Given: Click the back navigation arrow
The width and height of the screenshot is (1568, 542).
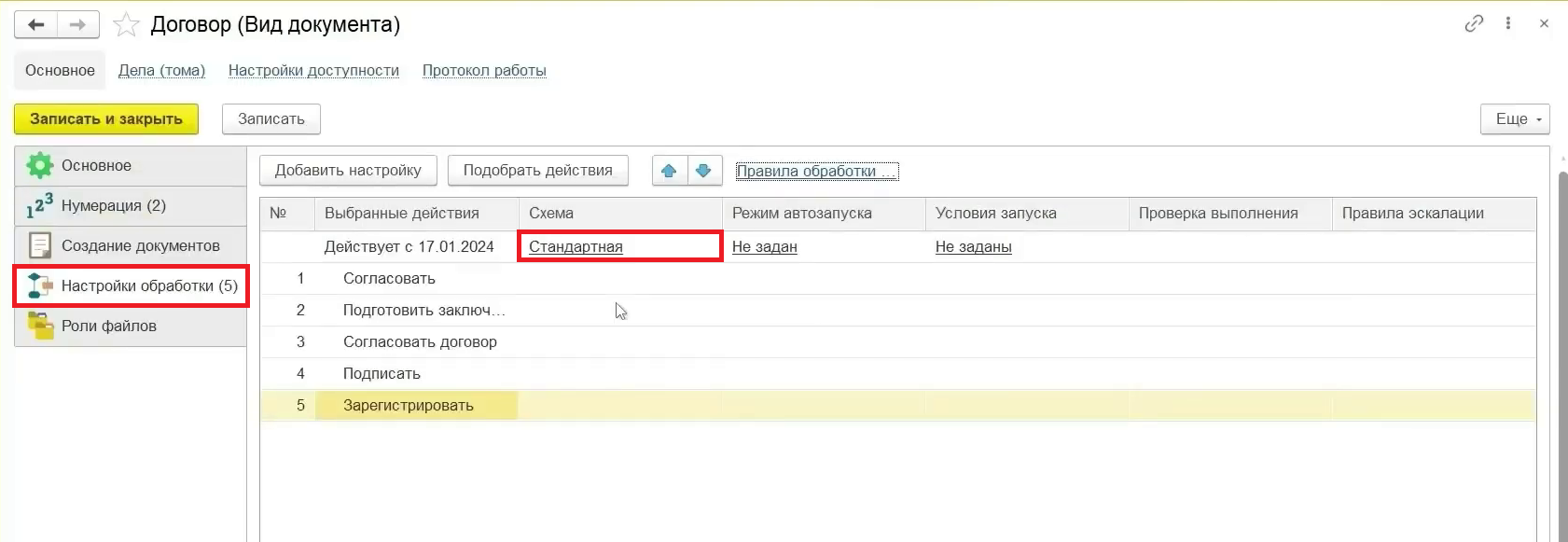Looking at the screenshot, I should click(36, 25).
